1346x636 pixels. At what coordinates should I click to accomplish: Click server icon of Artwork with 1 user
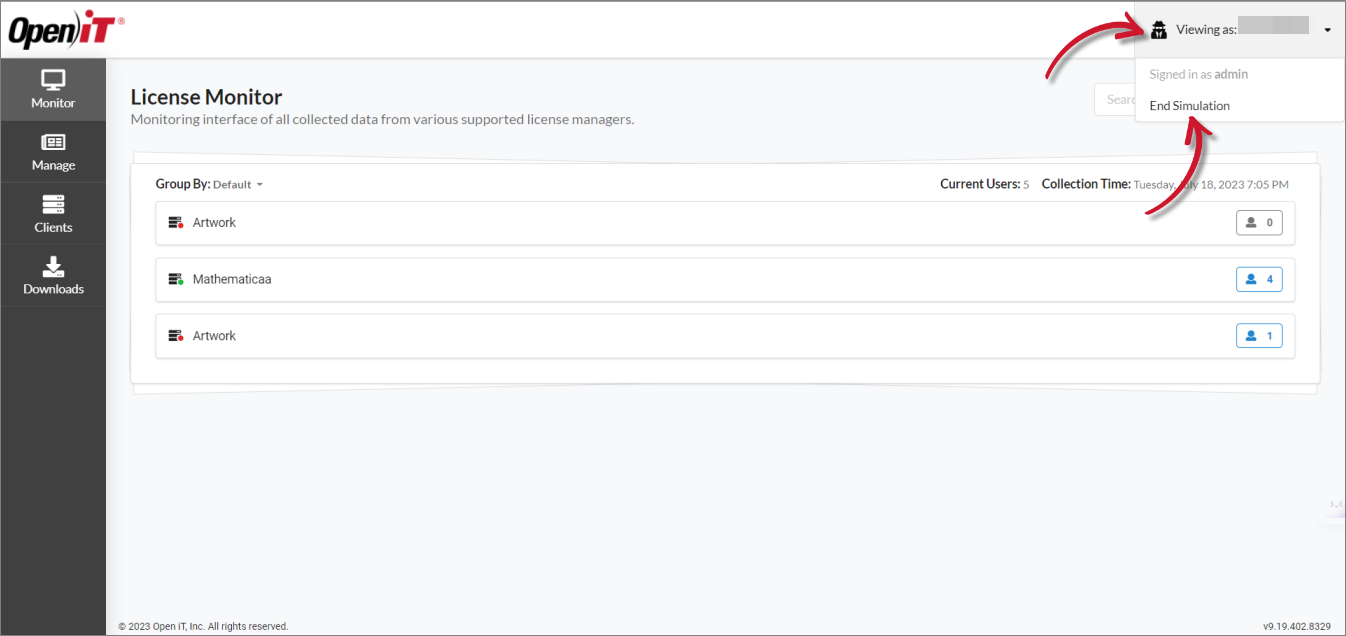(x=176, y=336)
